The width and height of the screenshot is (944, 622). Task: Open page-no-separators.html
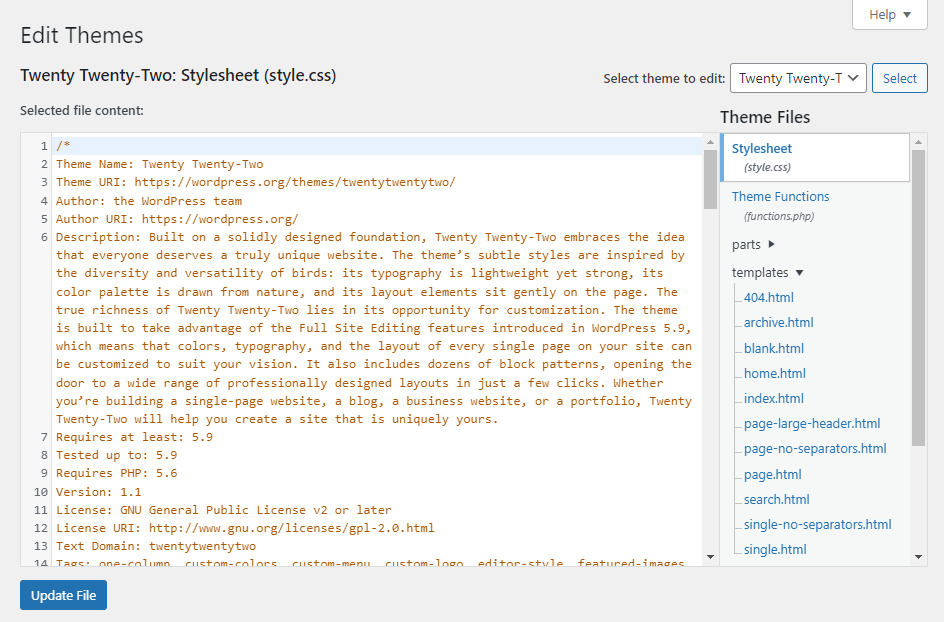click(815, 448)
